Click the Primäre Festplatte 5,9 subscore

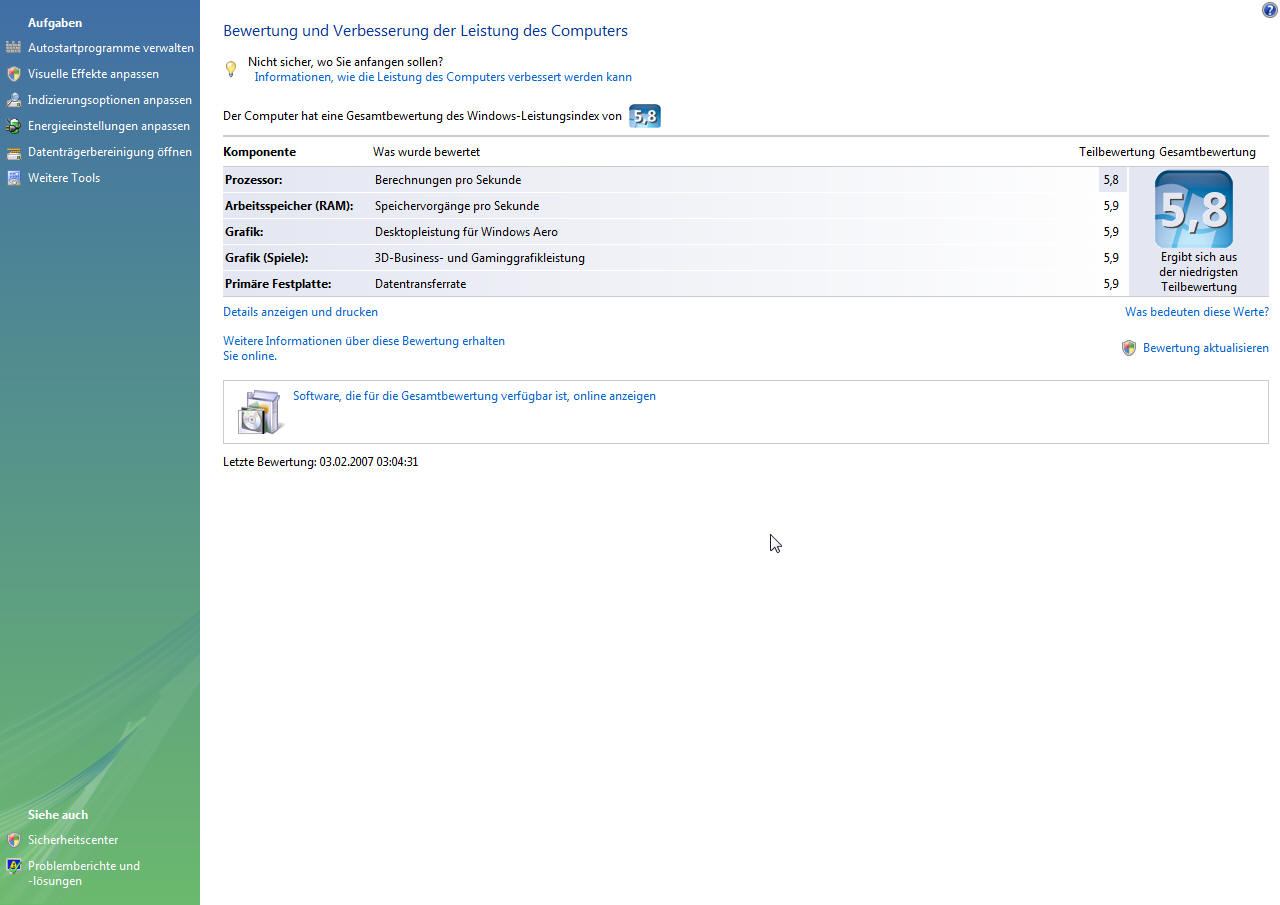click(1111, 284)
